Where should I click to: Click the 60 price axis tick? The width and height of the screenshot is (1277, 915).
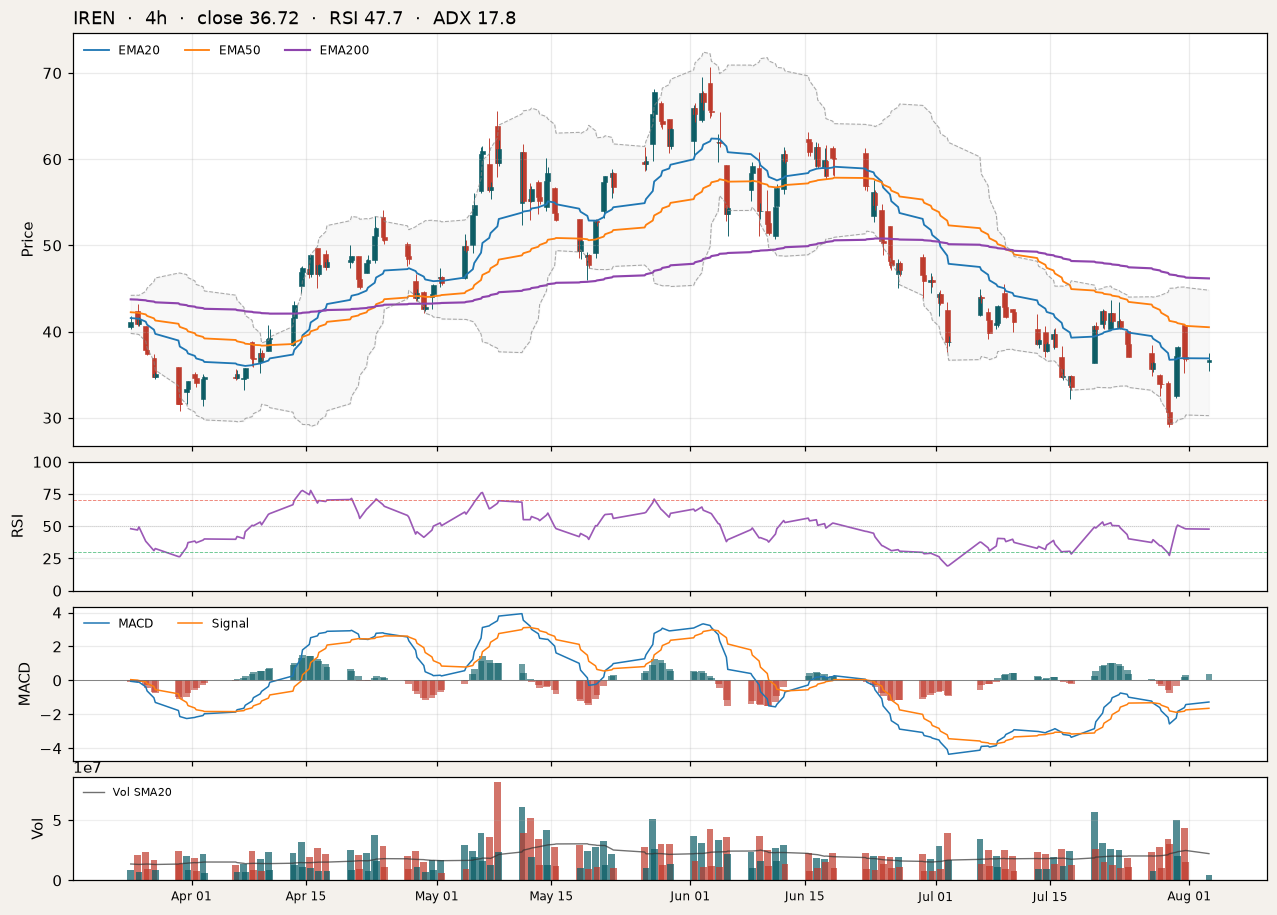(53, 160)
